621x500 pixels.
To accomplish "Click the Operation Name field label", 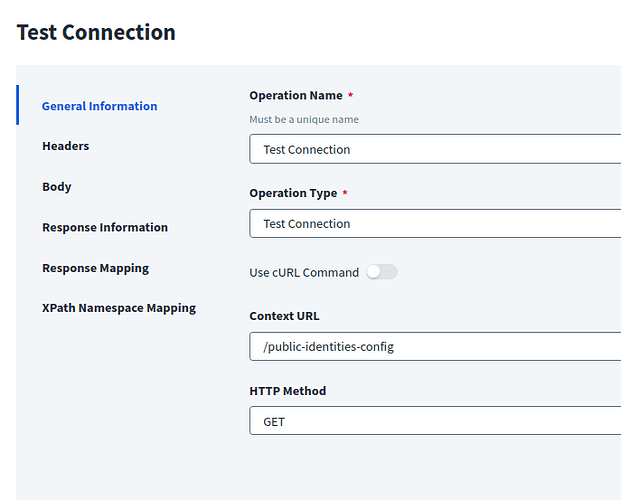I will point(295,96).
